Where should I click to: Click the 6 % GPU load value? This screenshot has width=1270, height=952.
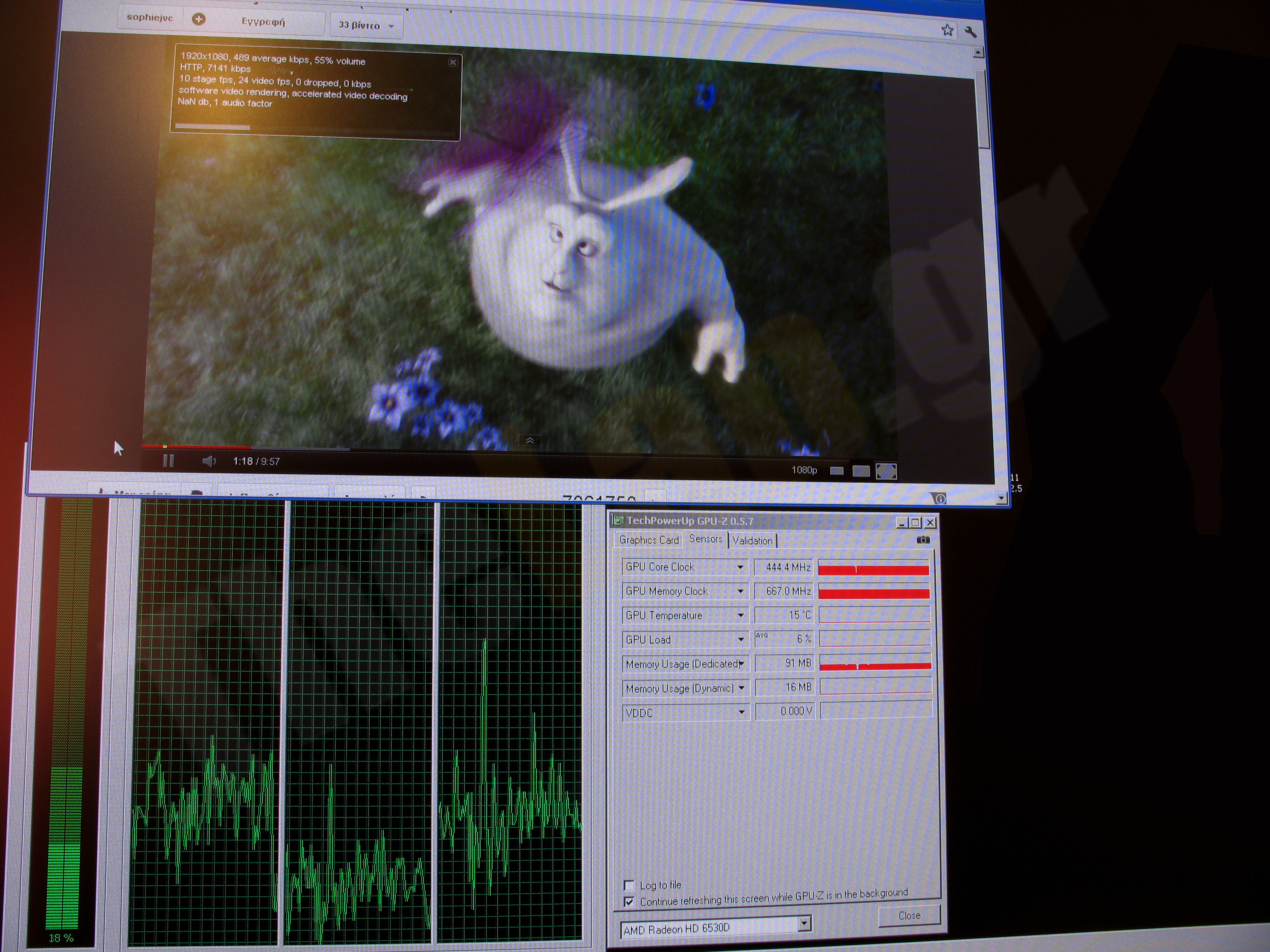pos(785,639)
